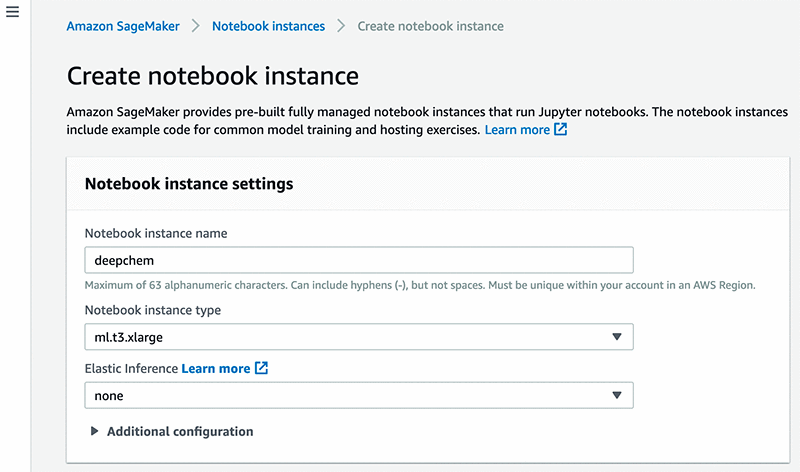The width and height of the screenshot is (800, 472).
Task: Expand Additional configuration disclosure triangle
Action: (x=95, y=432)
